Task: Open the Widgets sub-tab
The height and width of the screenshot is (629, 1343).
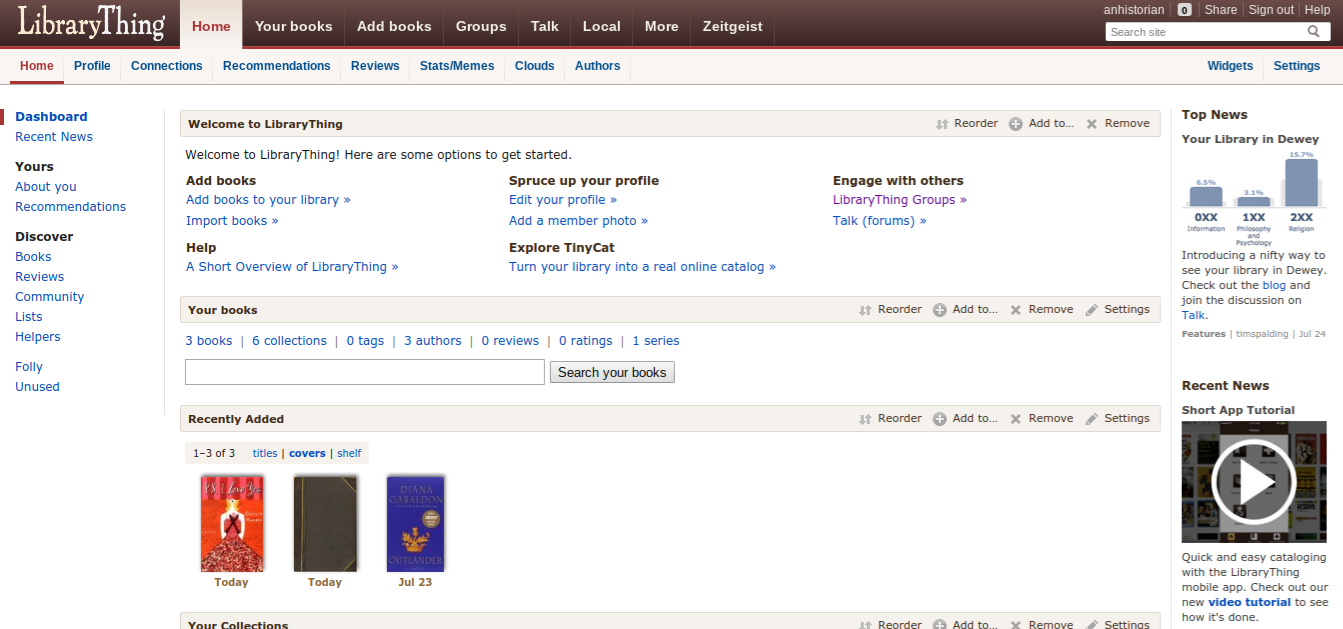Action: pos(1230,66)
